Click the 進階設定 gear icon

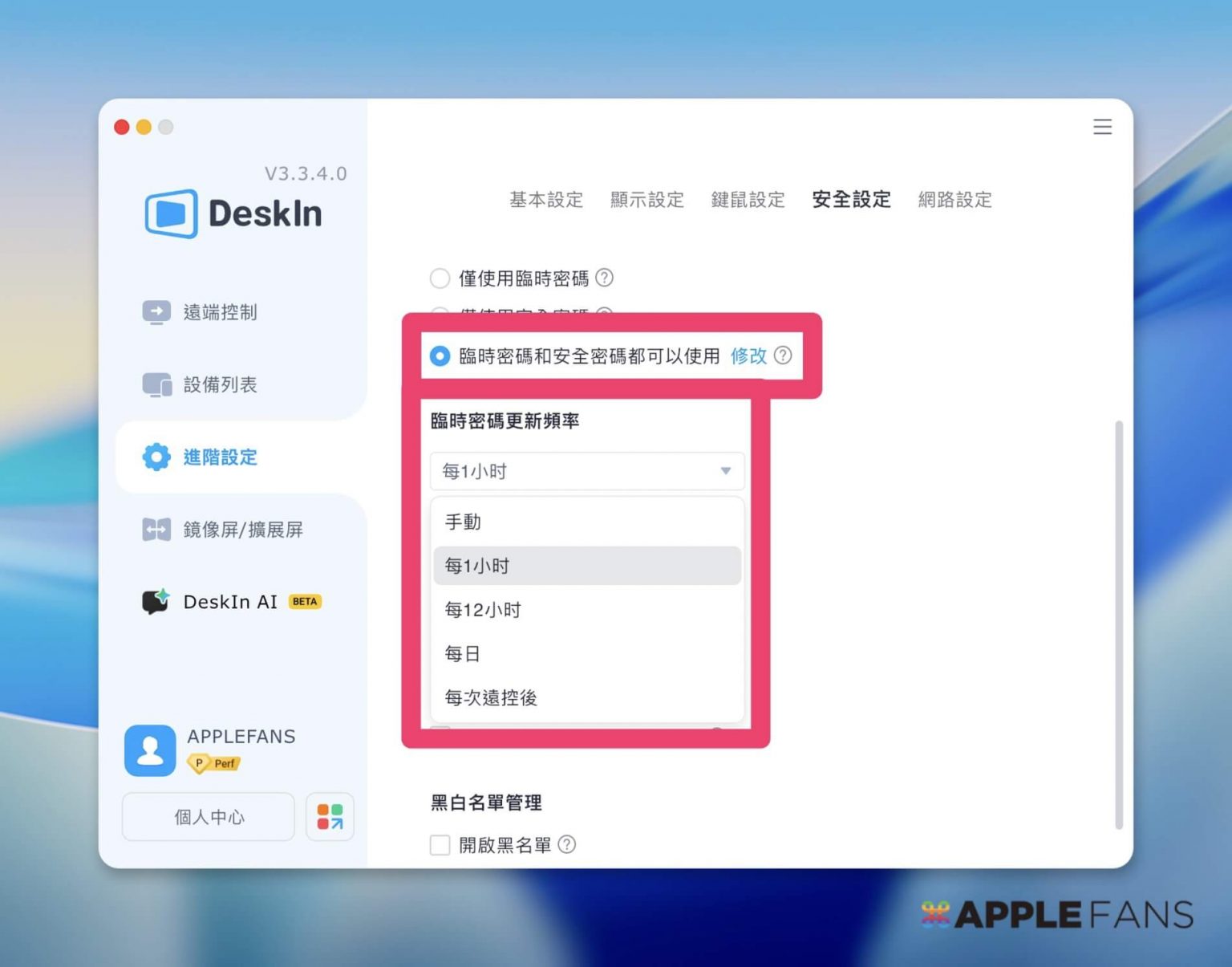pyautogui.click(x=156, y=457)
